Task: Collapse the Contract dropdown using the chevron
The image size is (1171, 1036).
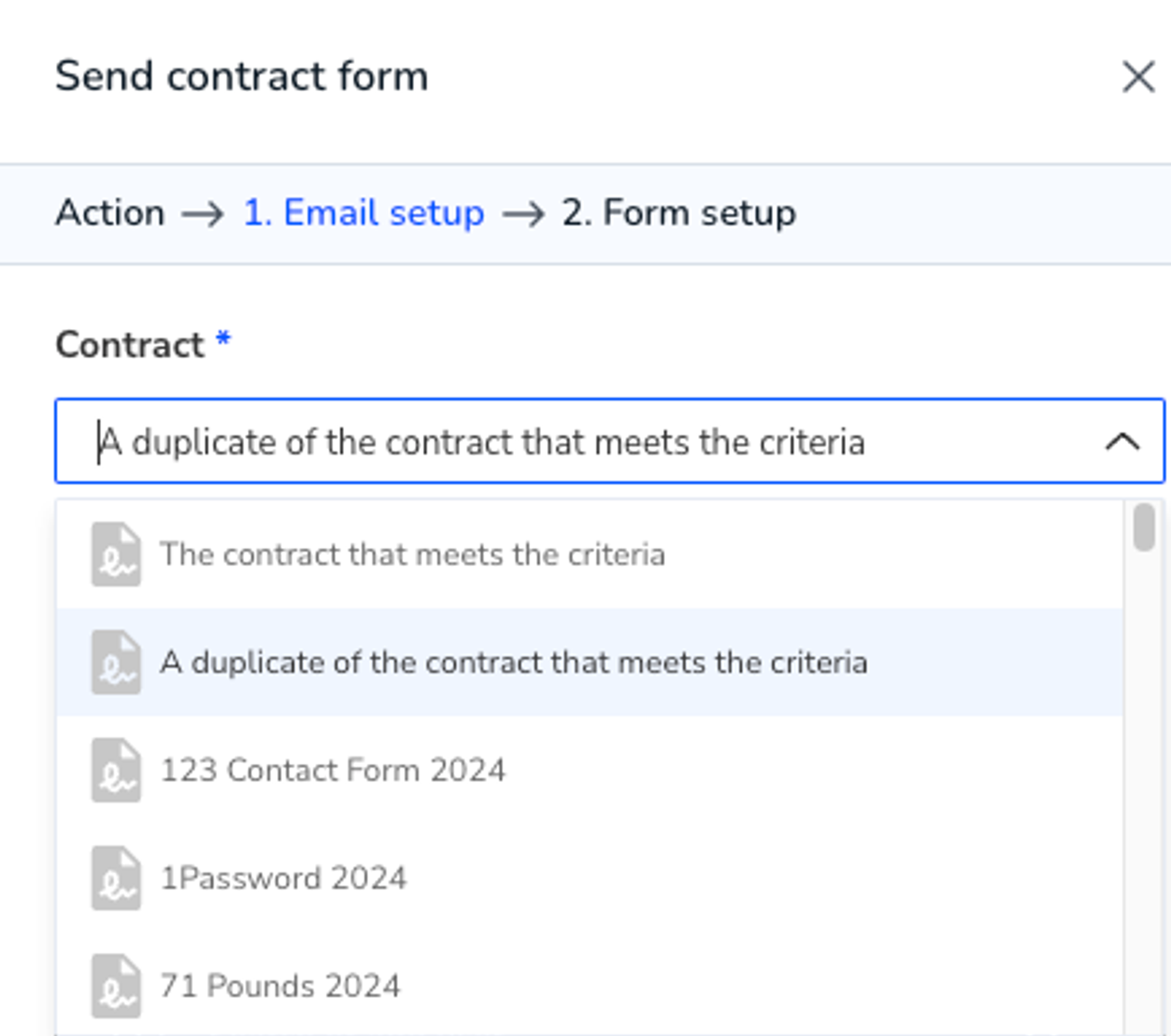Action: (x=1122, y=442)
